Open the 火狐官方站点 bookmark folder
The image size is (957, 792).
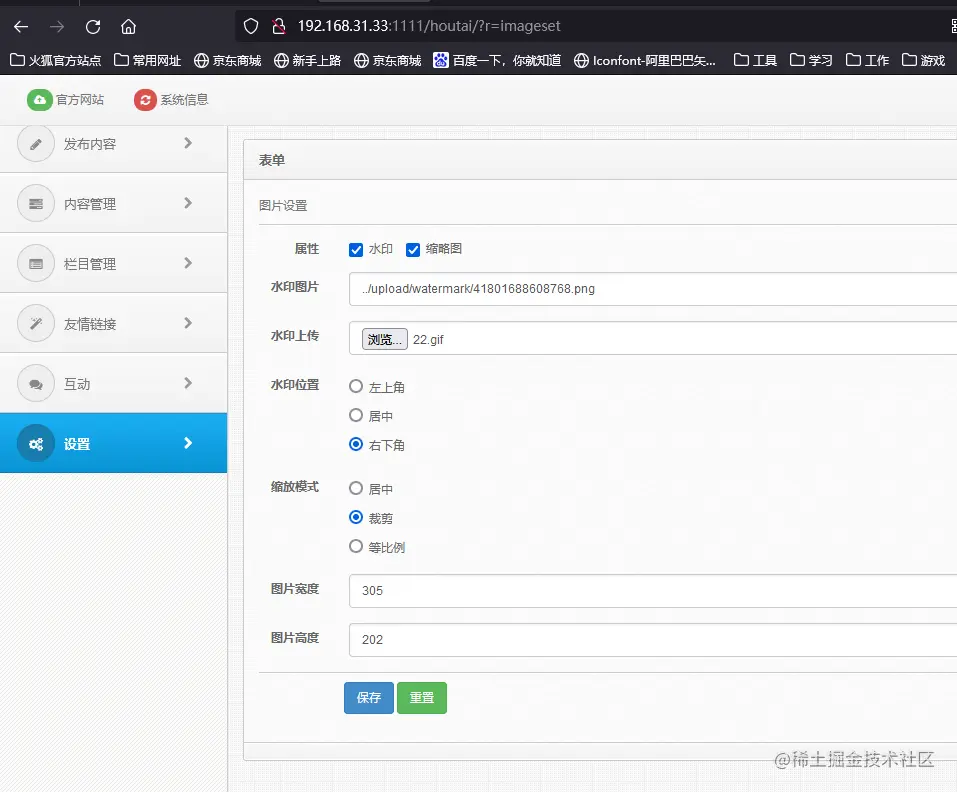[56, 60]
